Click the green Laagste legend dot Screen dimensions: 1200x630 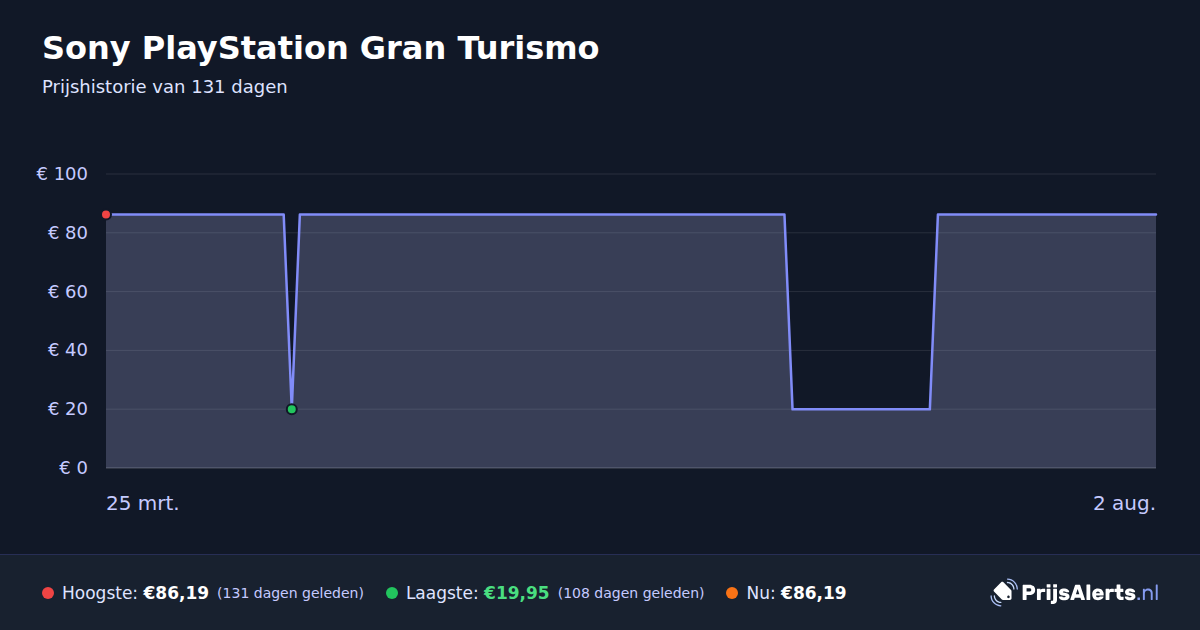392,593
